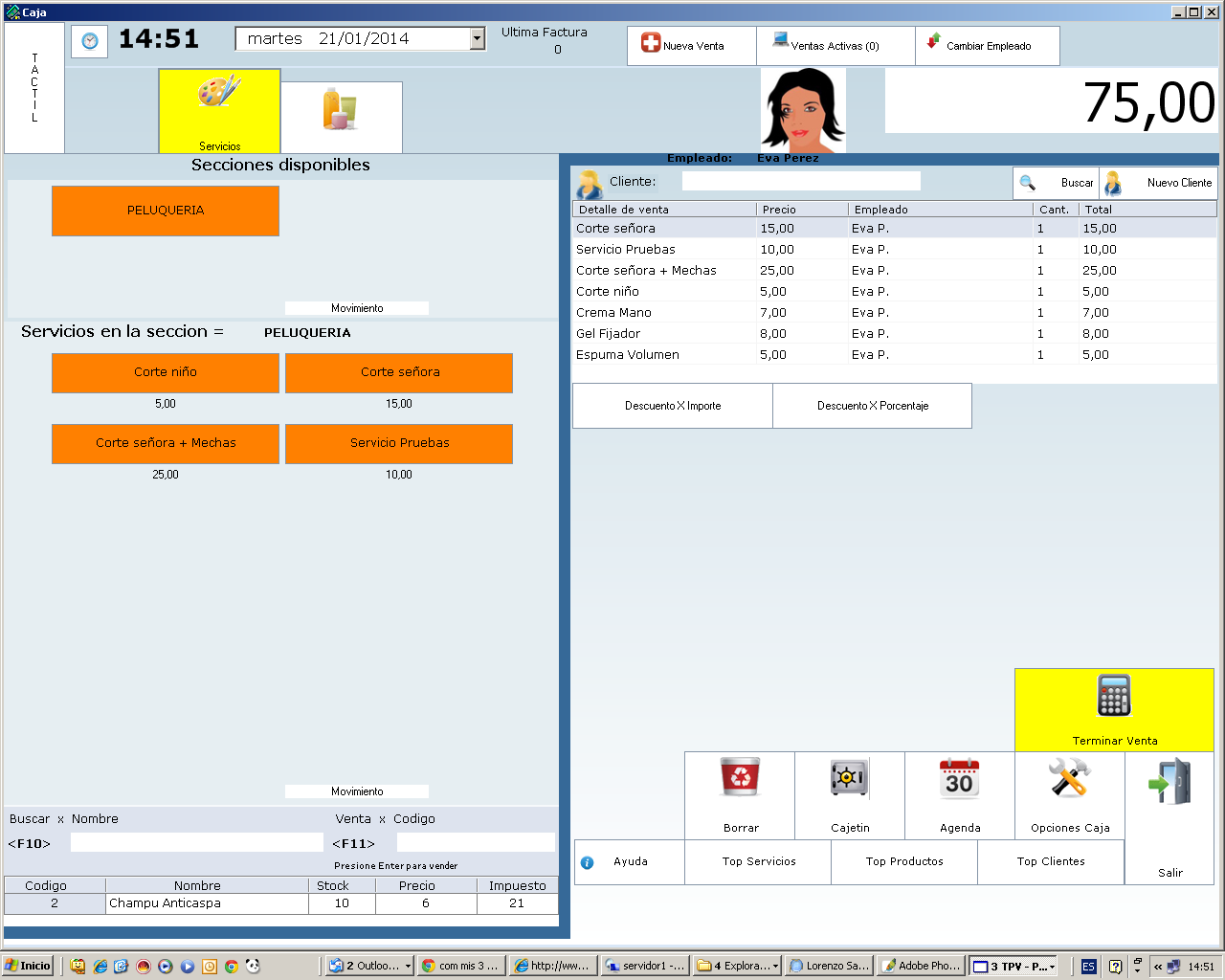Select the PELUQUERIA section
The image size is (1225, 980).
(x=166, y=211)
